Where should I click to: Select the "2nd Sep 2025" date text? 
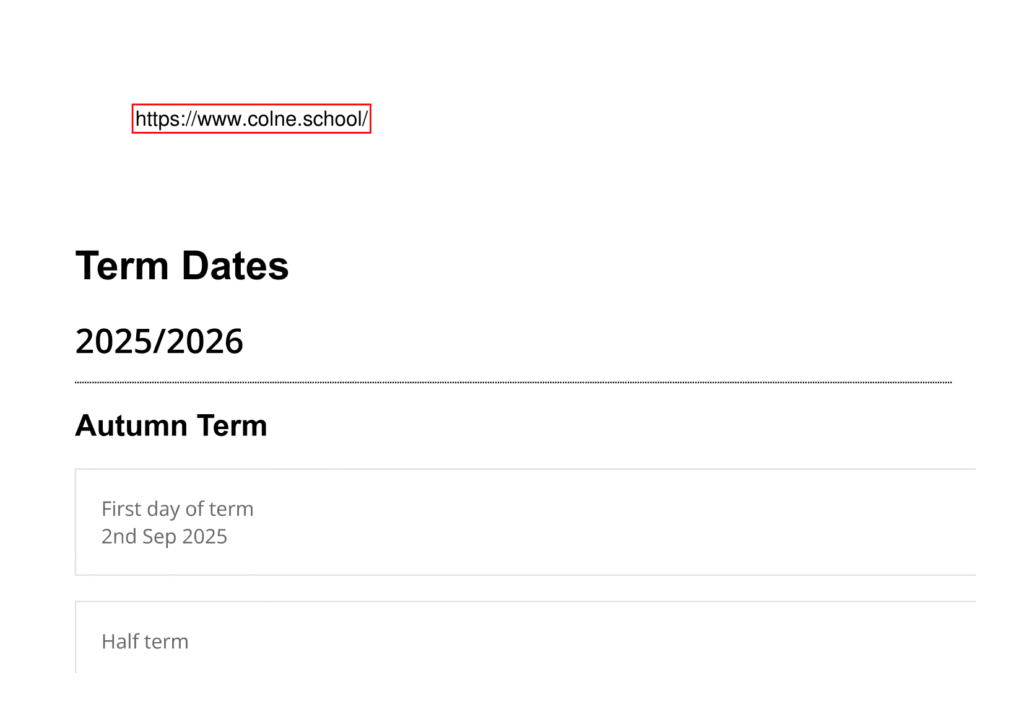pos(164,537)
